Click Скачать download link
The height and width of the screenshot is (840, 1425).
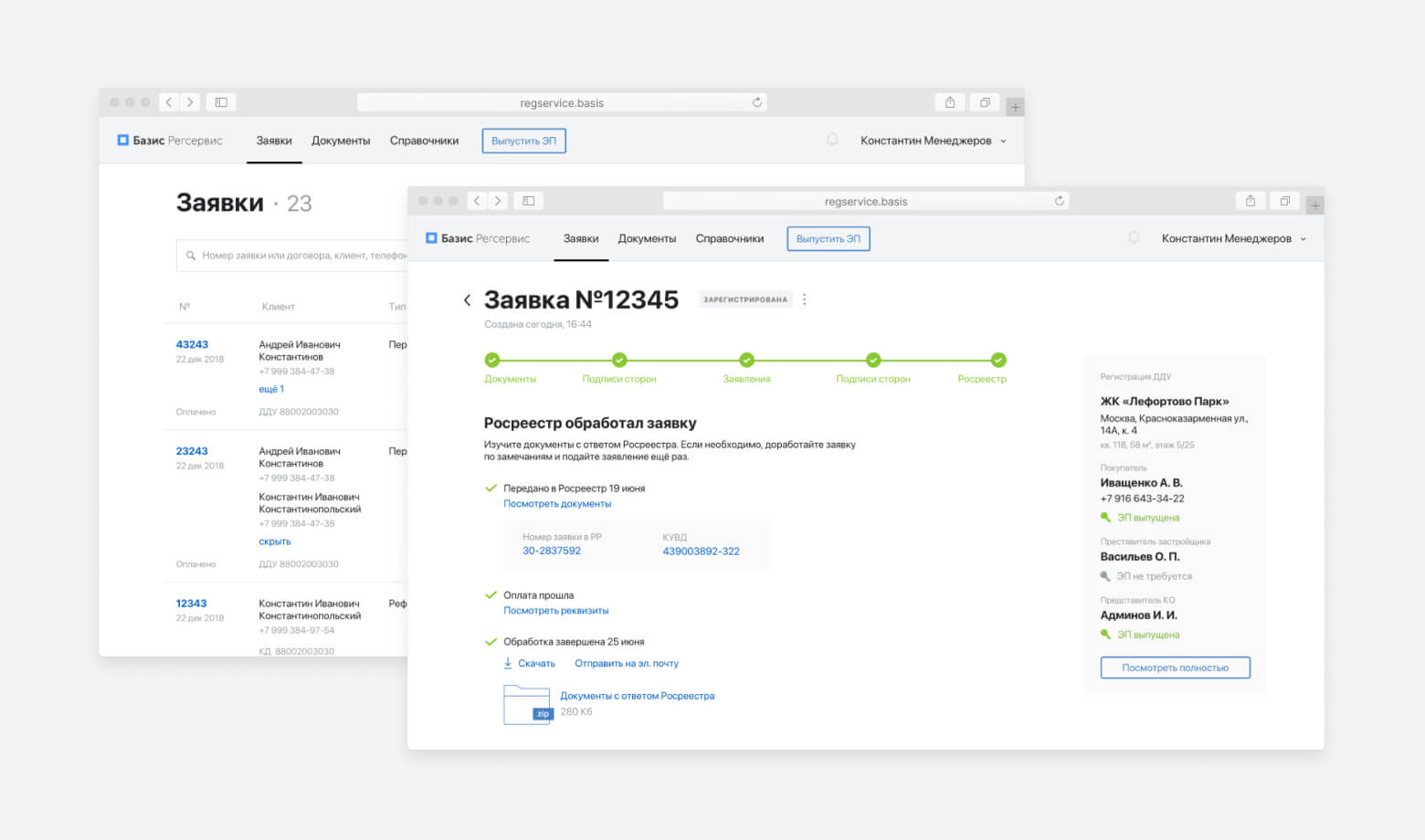point(529,664)
